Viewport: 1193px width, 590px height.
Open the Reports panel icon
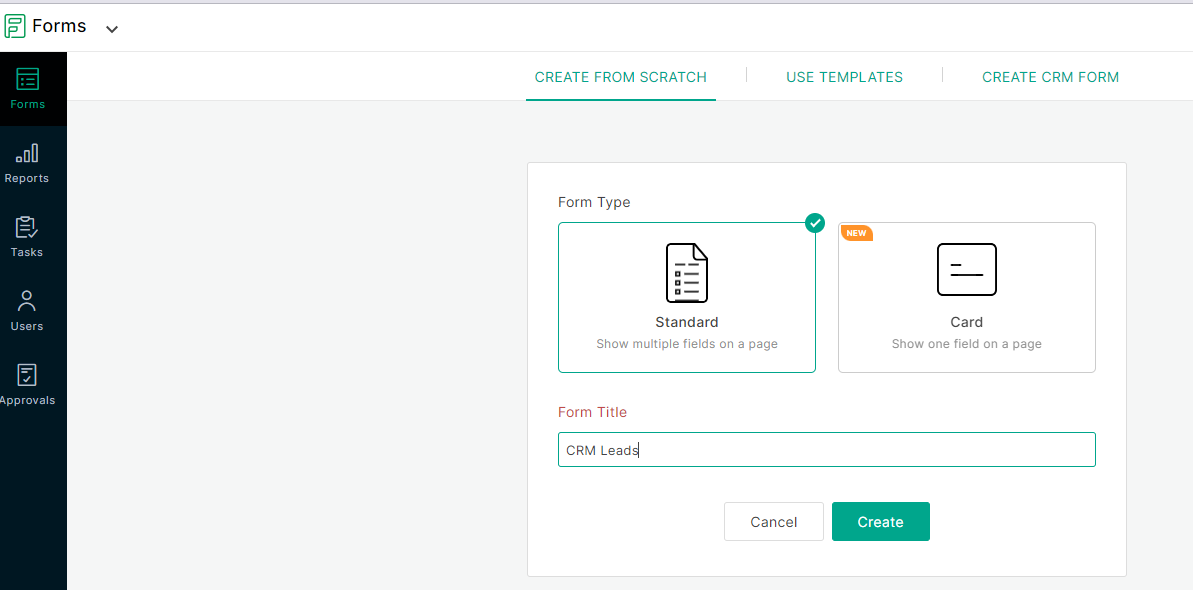point(27,158)
